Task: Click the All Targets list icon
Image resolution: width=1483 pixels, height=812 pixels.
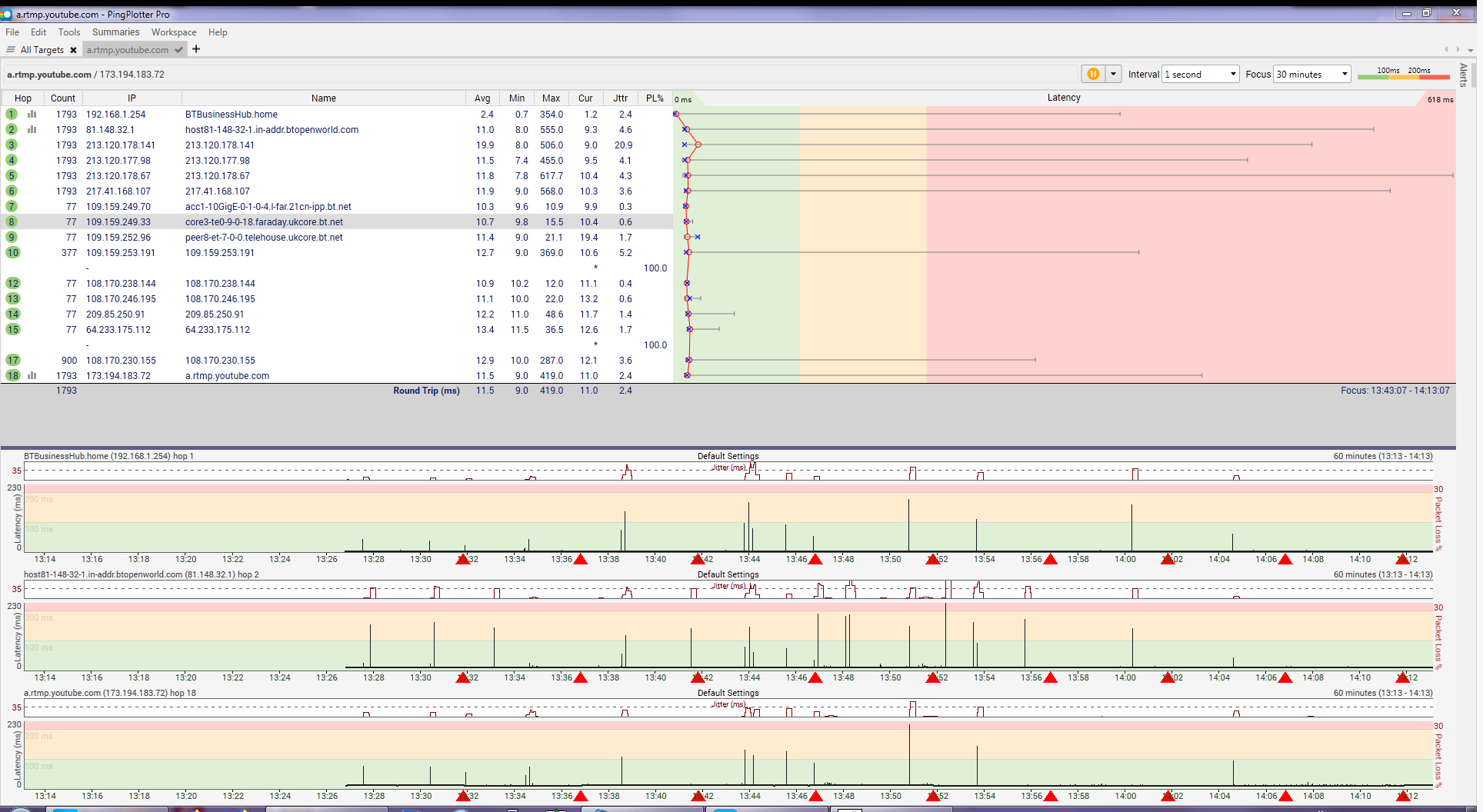Action: point(11,49)
